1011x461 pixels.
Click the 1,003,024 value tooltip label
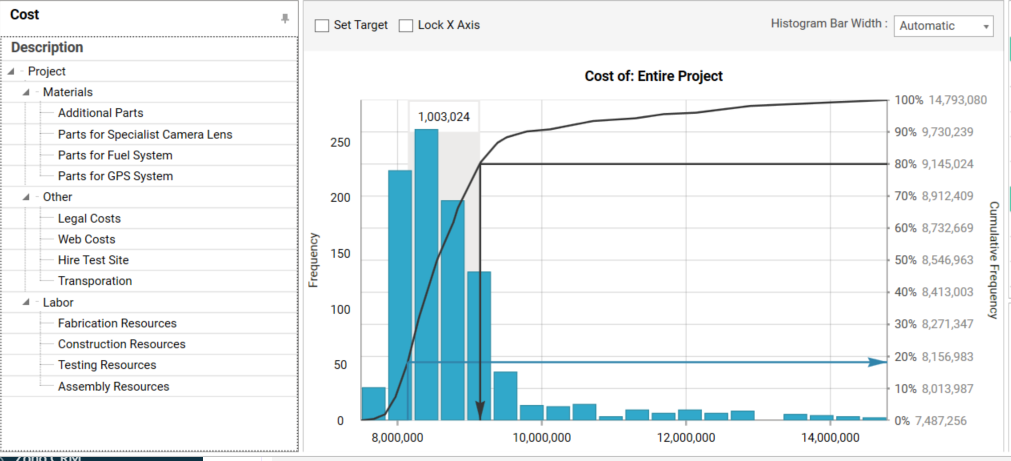(x=444, y=117)
